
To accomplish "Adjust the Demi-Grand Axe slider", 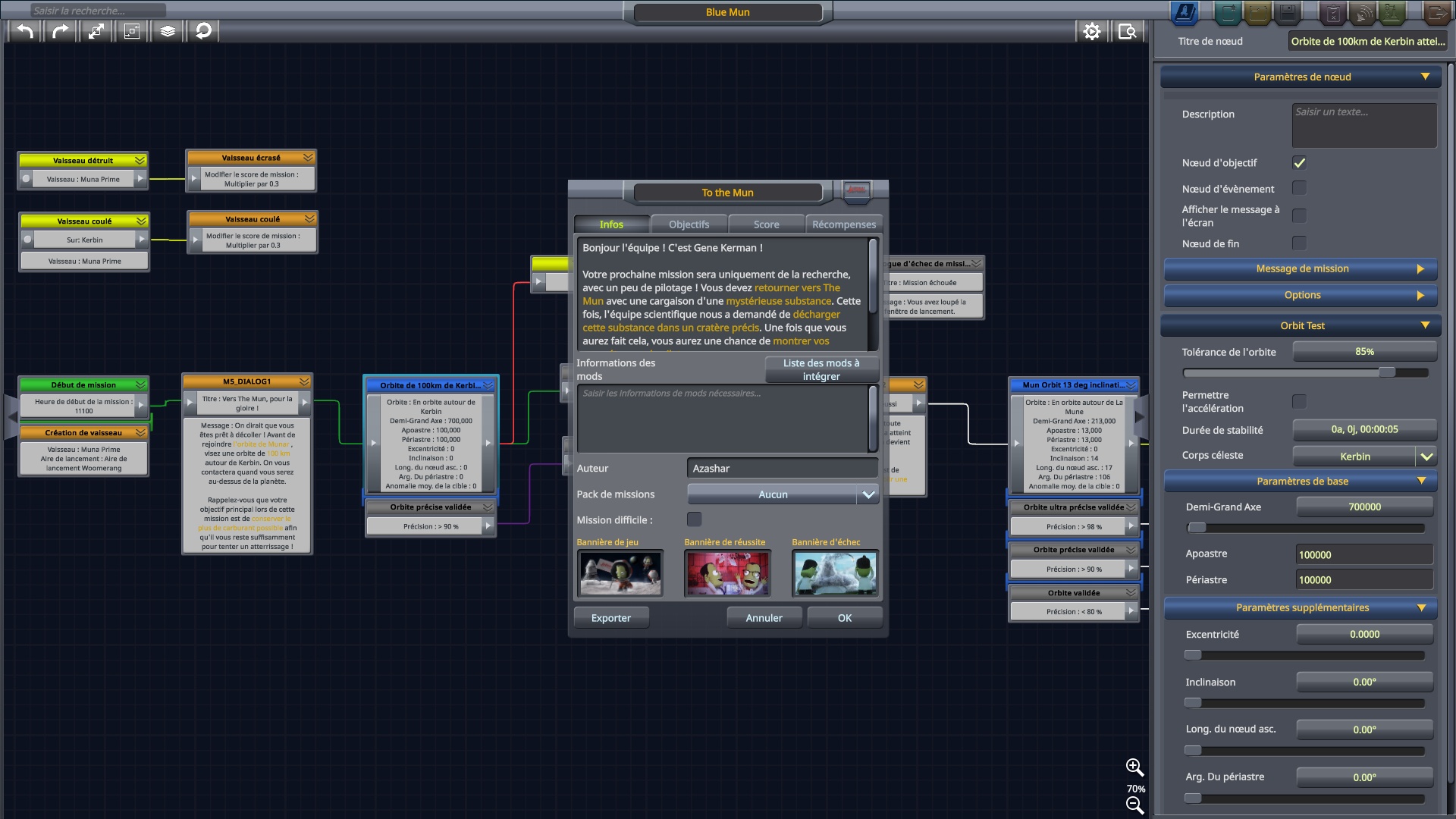I will tap(1197, 528).
